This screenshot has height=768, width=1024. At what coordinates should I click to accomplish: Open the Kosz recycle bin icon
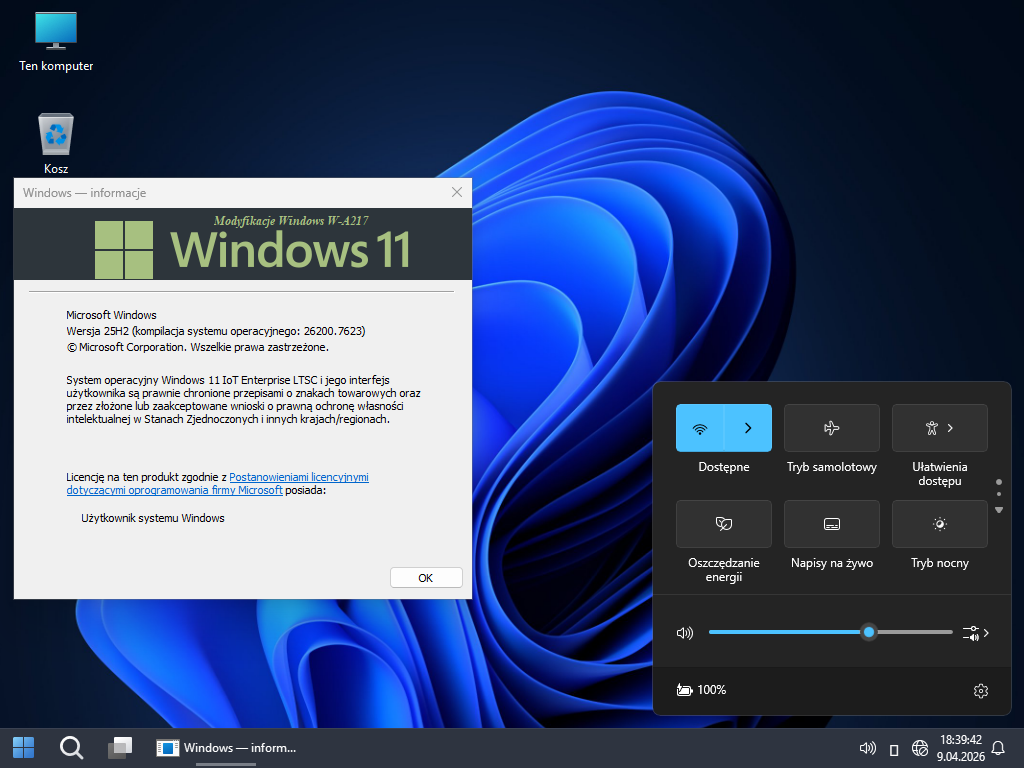[56, 135]
